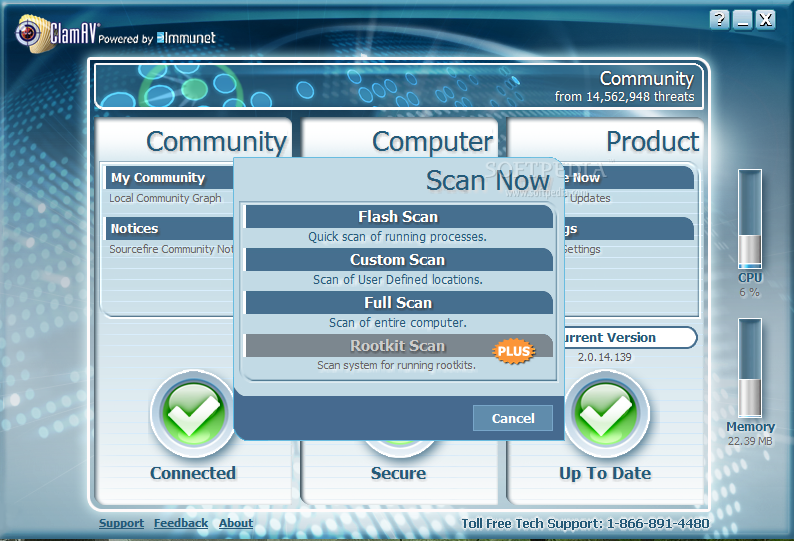Viewport: 794px width, 541px height.
Task: Click the Community panel heading
Action: 216,141
